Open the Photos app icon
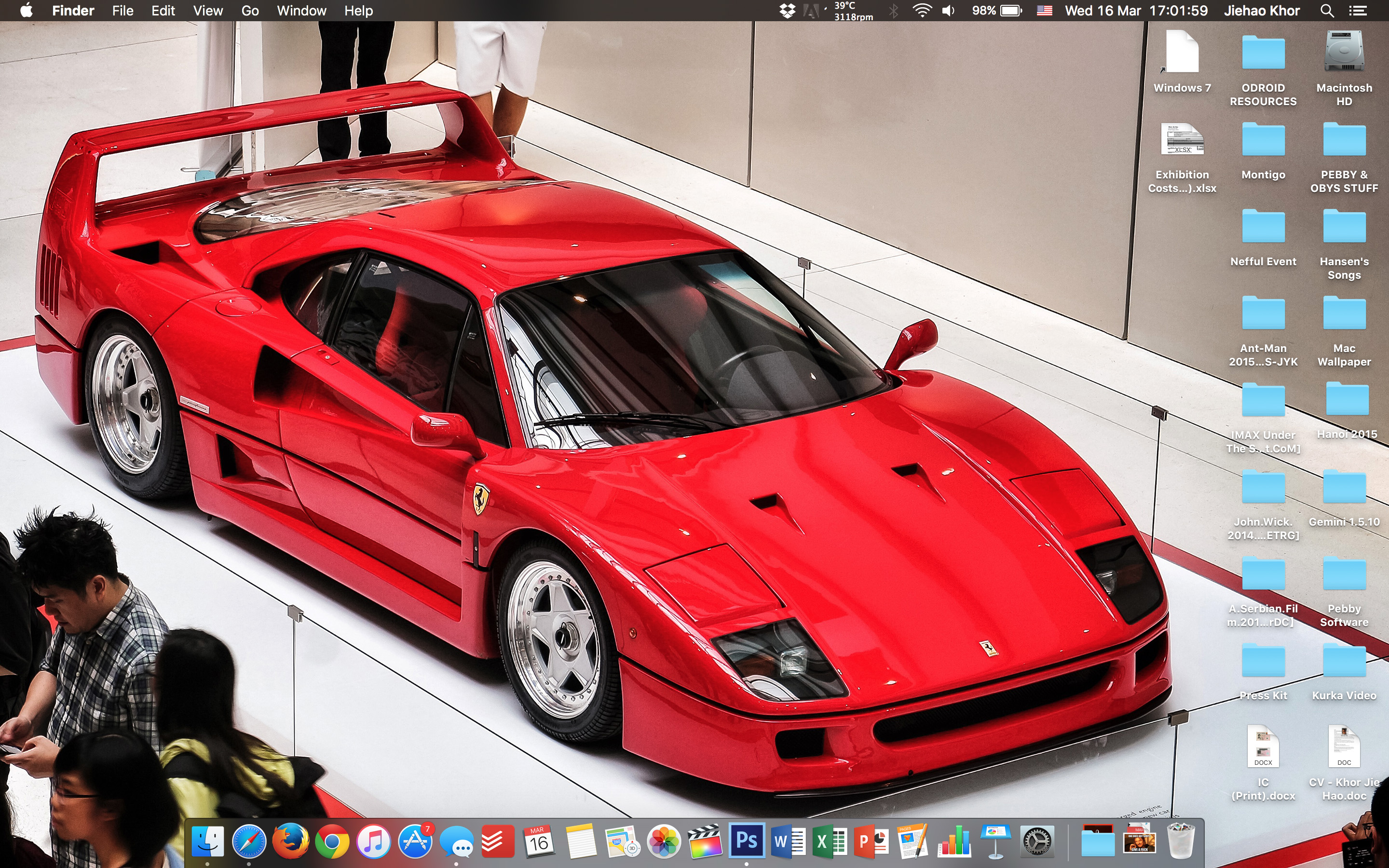1389x868 pixels. click(664, 842)
